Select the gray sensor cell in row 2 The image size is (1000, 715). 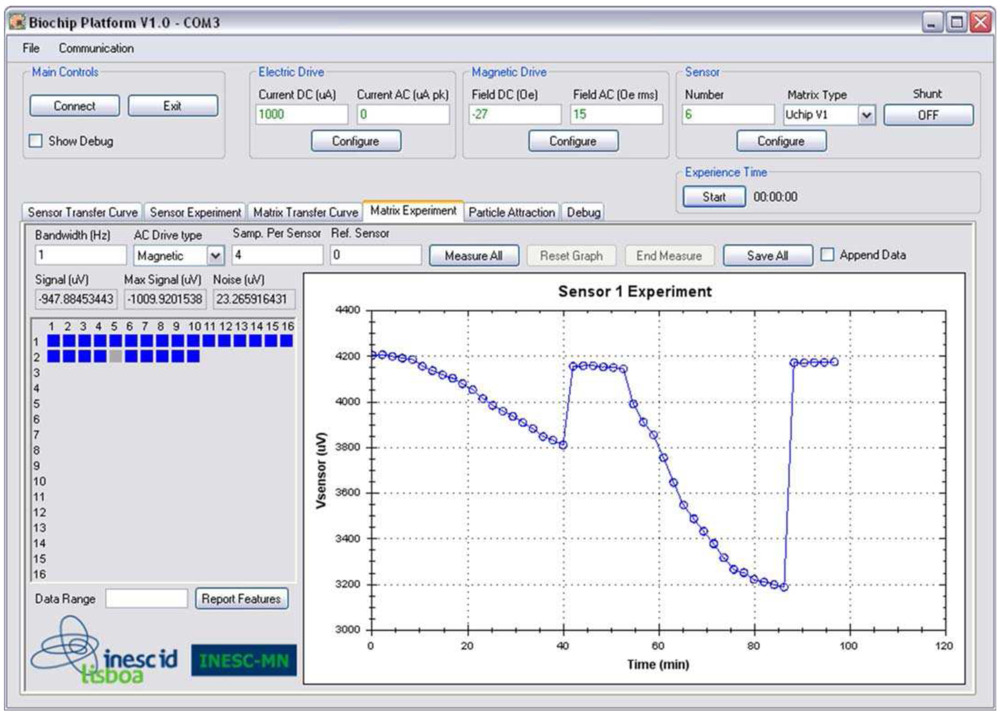point(116,356)
